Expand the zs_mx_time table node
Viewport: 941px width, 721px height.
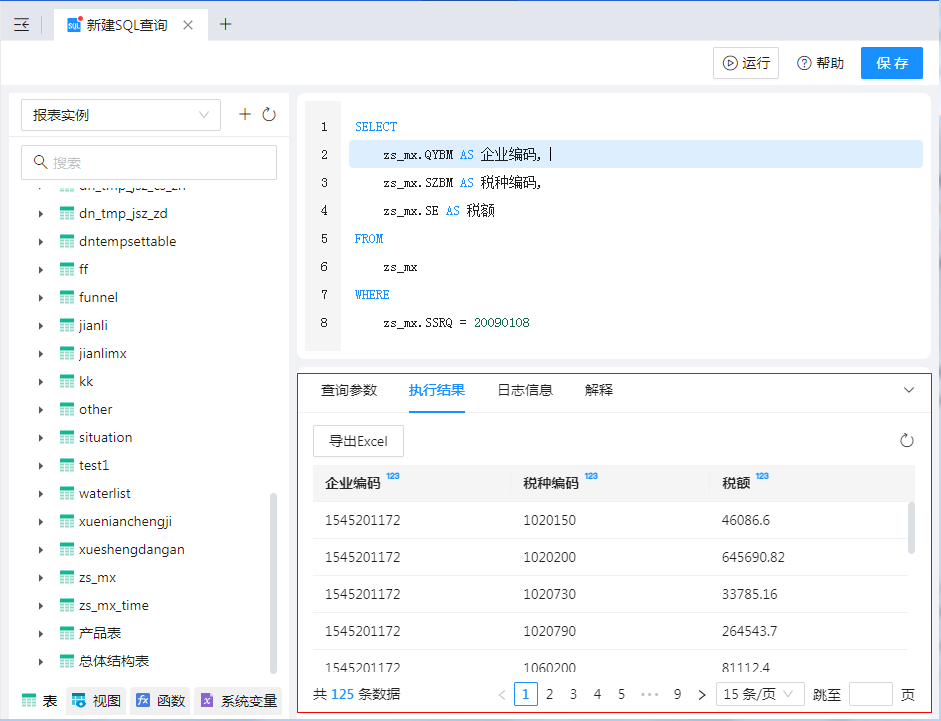[41, 606]
